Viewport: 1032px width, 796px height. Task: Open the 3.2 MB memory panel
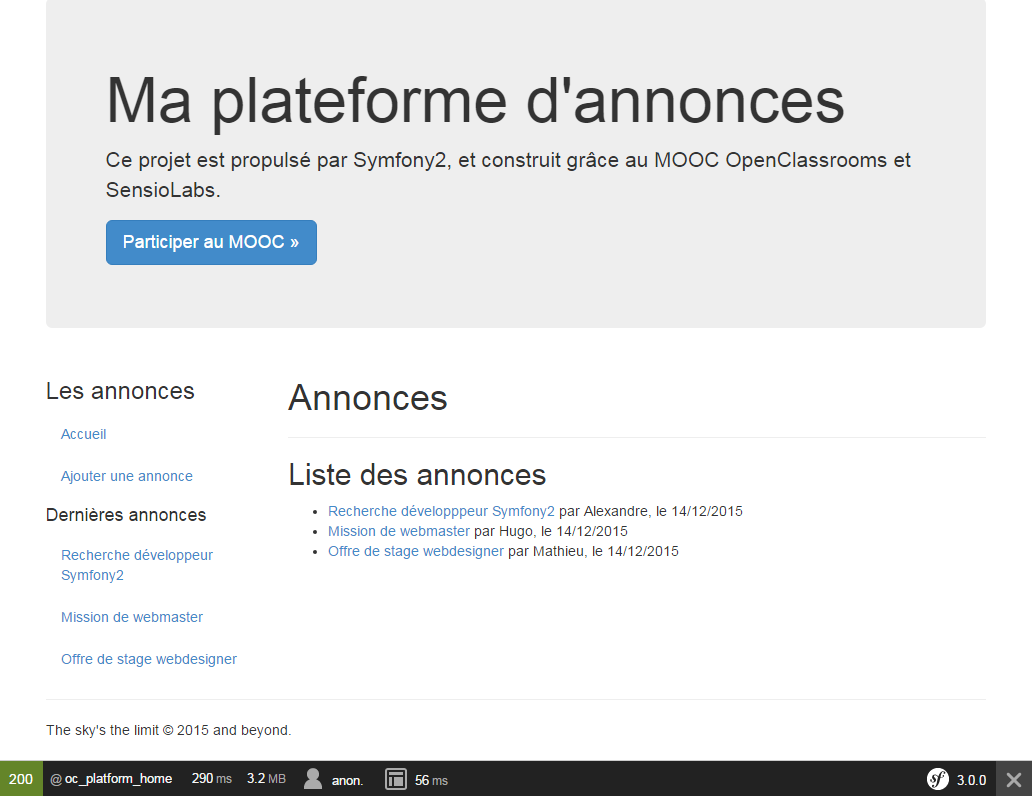[266, 779]
